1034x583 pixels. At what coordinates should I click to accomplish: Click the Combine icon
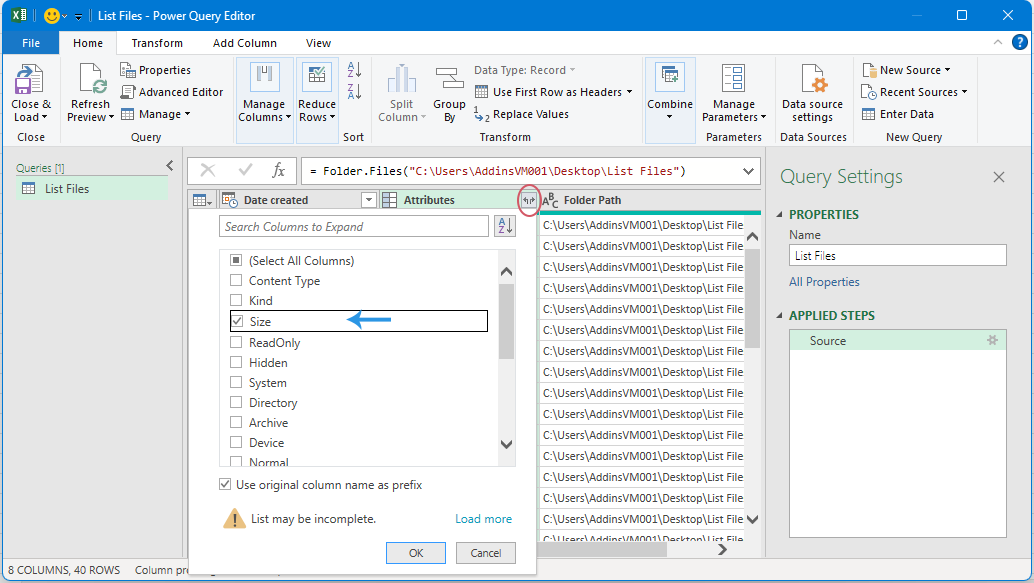point(669,77)
